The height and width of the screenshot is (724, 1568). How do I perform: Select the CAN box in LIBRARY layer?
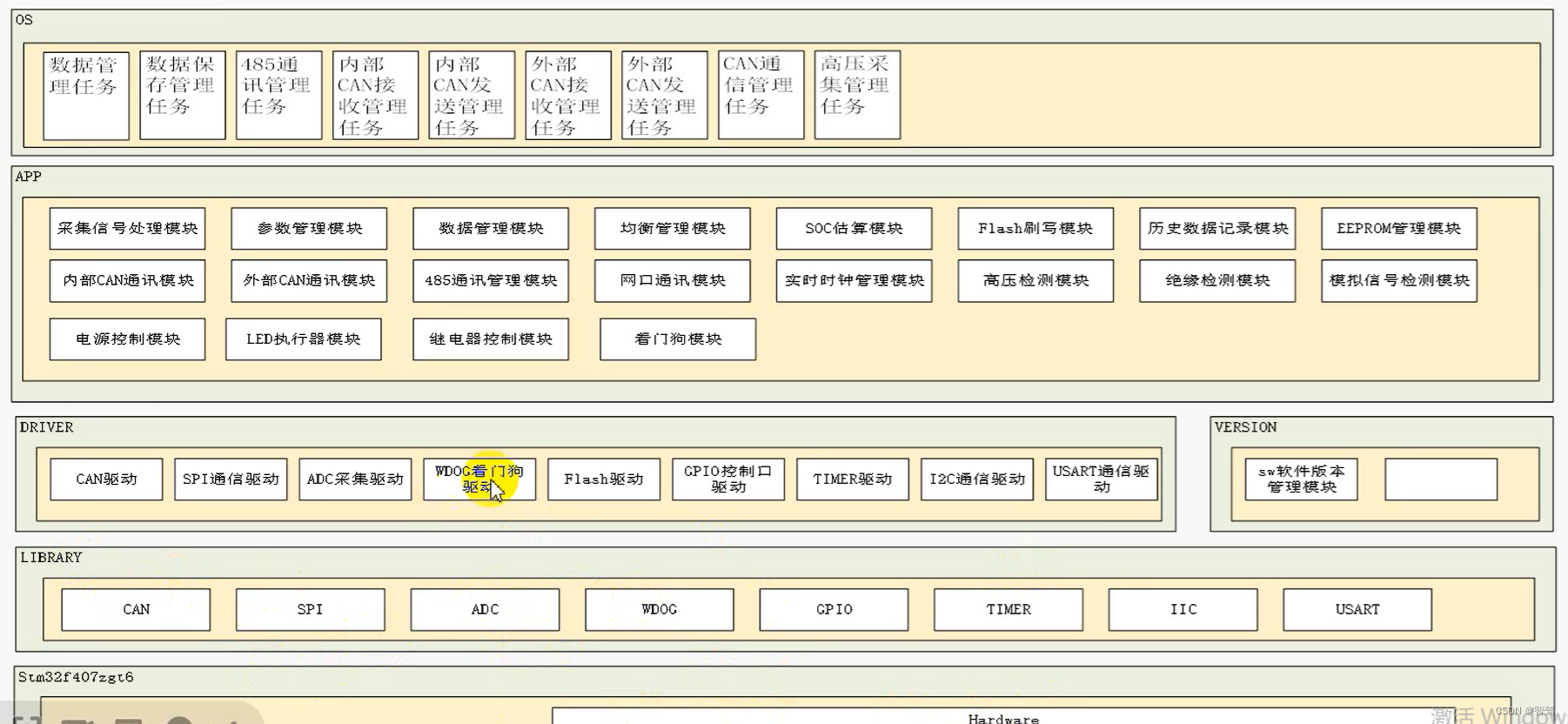(136, 610)
